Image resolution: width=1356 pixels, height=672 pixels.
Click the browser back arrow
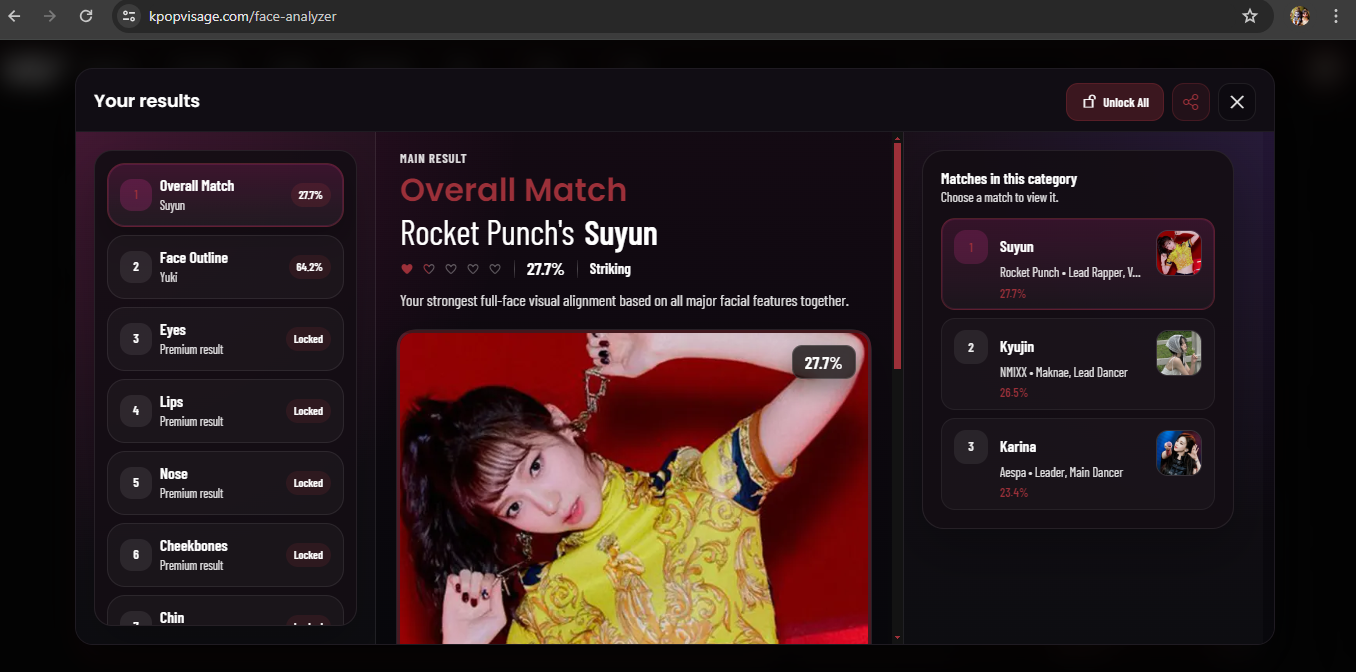coord(15,16)
